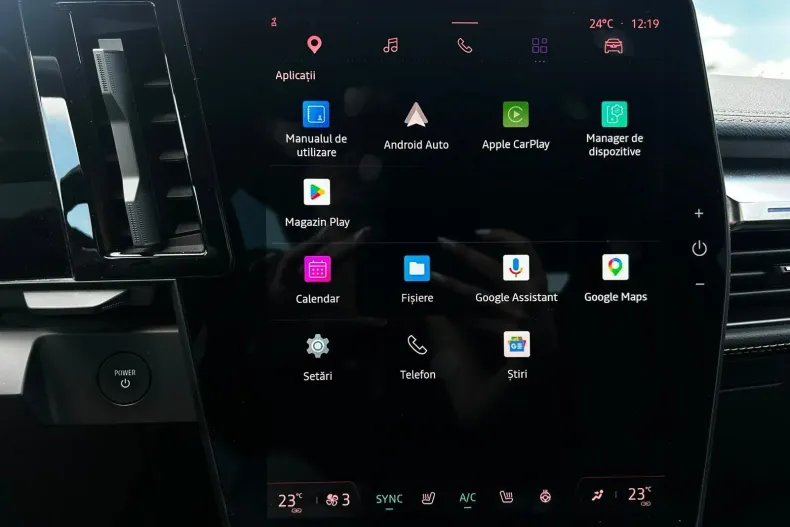The width and height of the screenshot is (790, 527).
Task: Open the phone tab in top bar
Action: click(465, 46)
